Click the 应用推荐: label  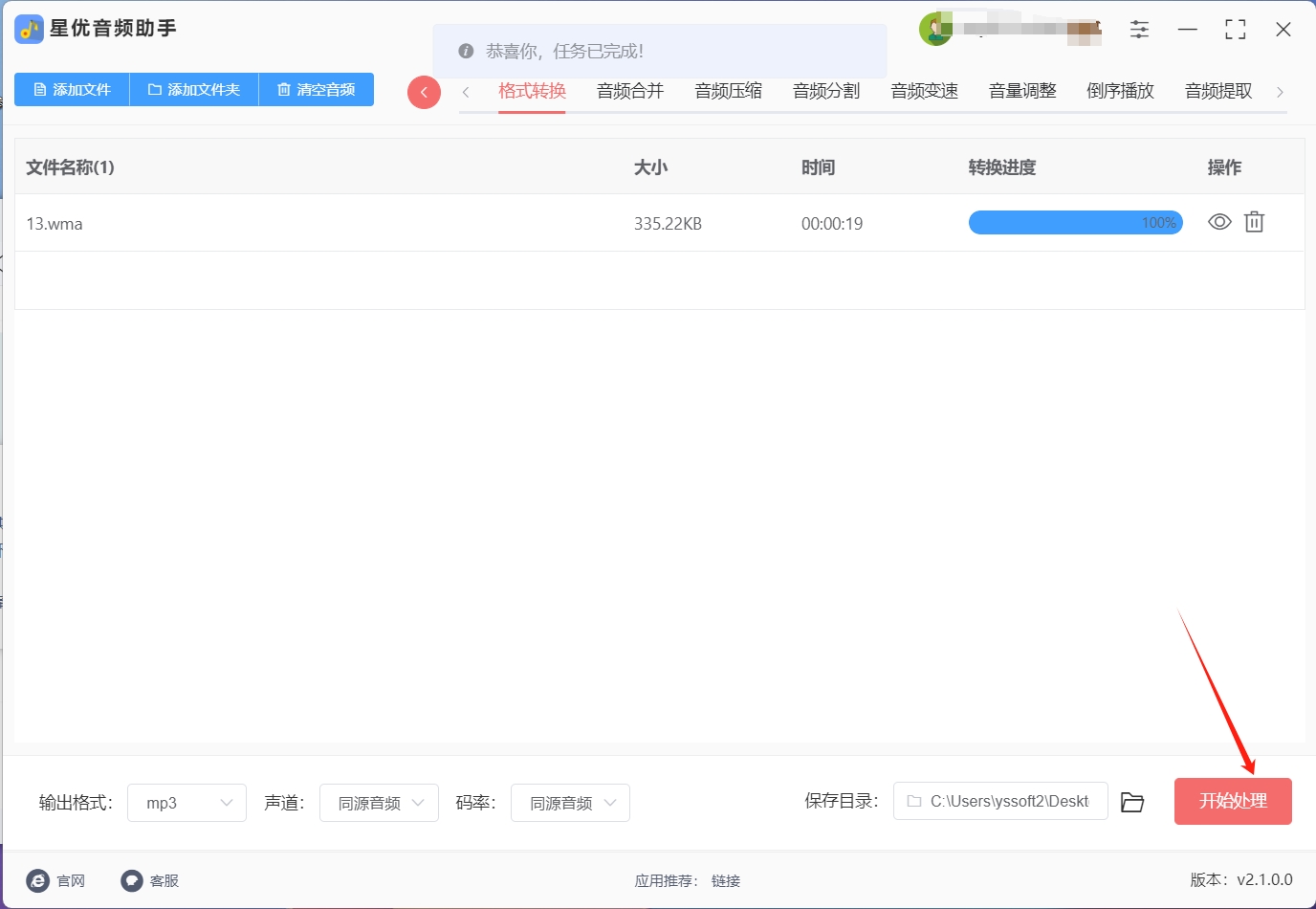[x=667, y=880]
